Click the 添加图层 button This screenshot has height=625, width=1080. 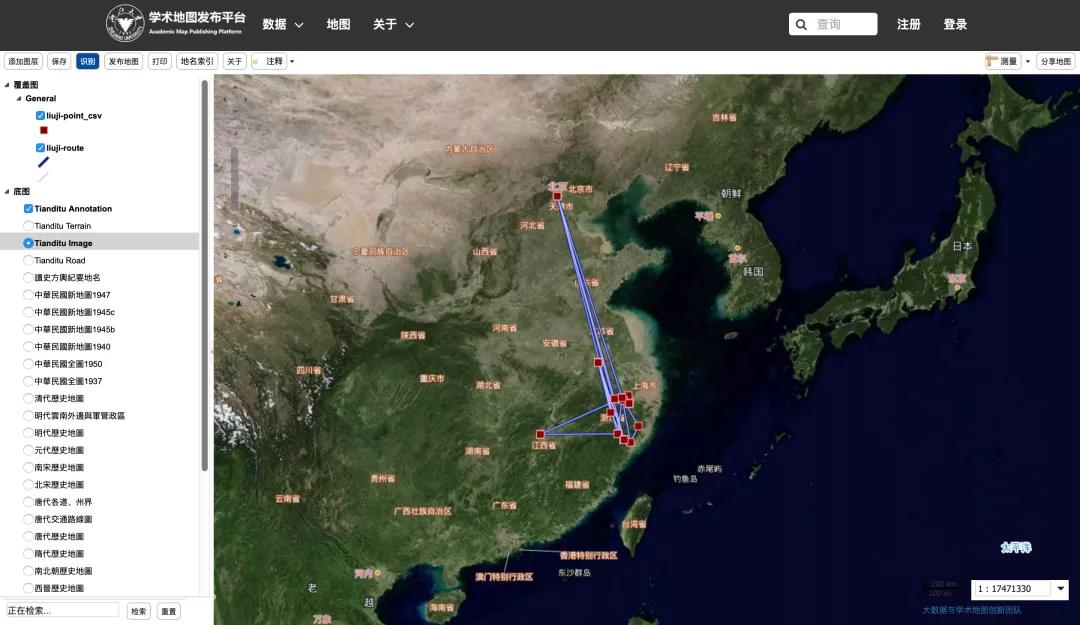coord(23,61)
